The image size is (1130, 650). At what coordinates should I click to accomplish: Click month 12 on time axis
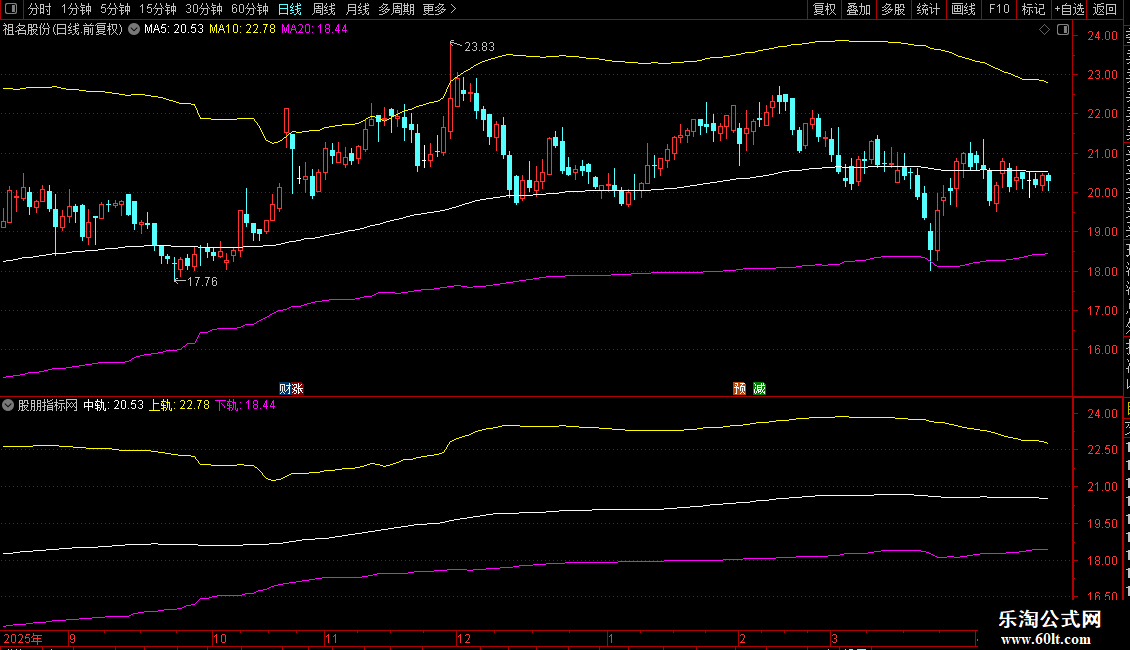pos(463,638)
